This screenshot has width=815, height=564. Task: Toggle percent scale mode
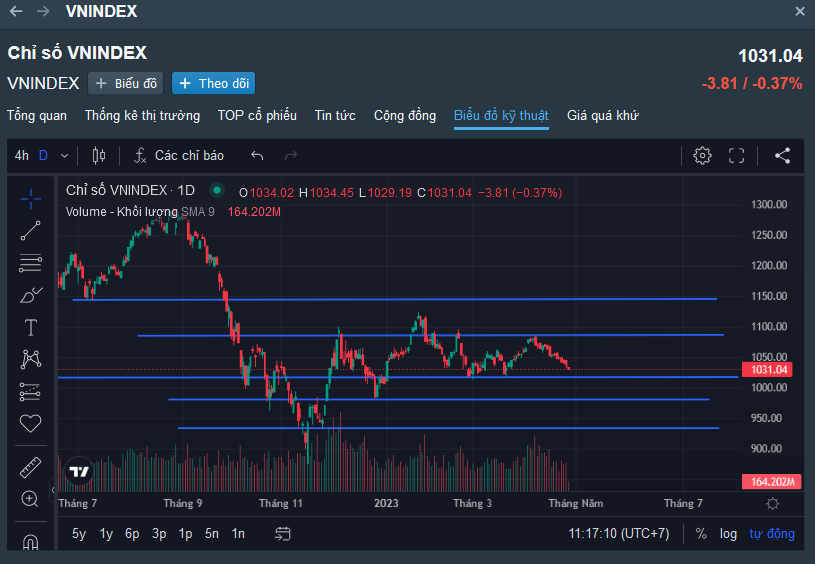(701, 534)
